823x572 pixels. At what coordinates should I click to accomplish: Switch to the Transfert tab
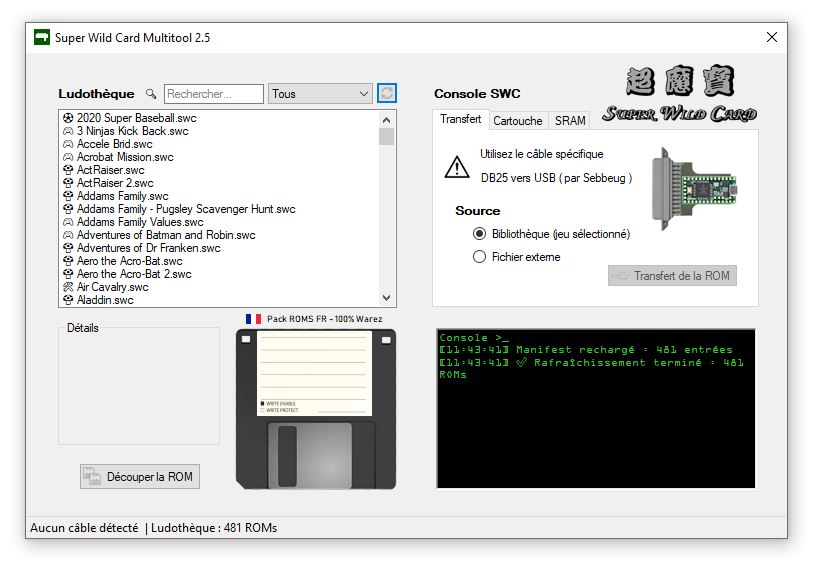(x=460, y=119)
